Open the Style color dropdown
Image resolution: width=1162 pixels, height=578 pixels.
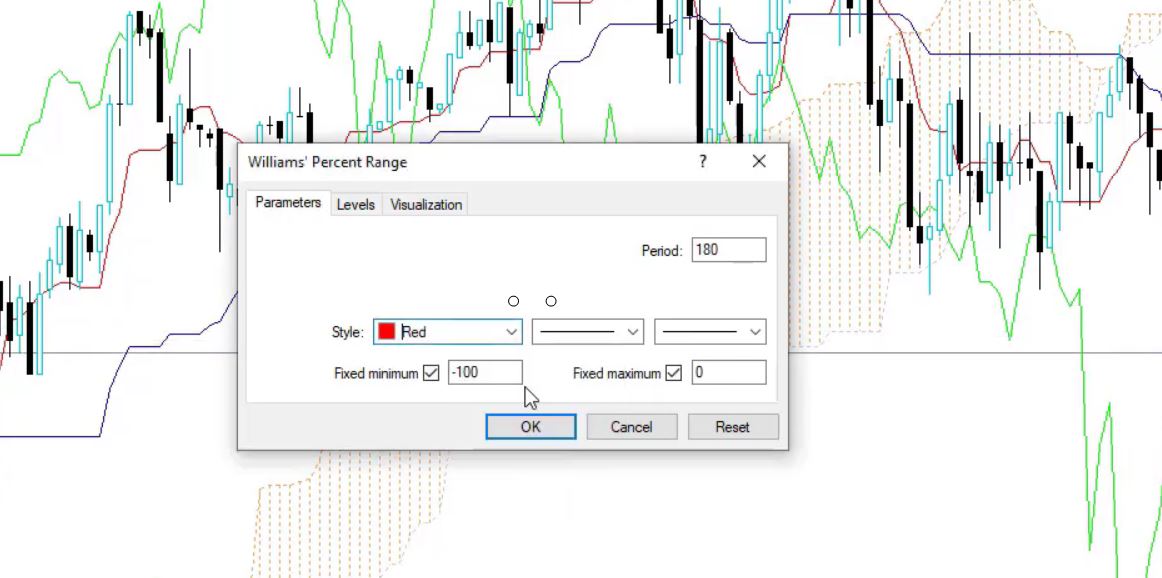(x=511, y=331)
